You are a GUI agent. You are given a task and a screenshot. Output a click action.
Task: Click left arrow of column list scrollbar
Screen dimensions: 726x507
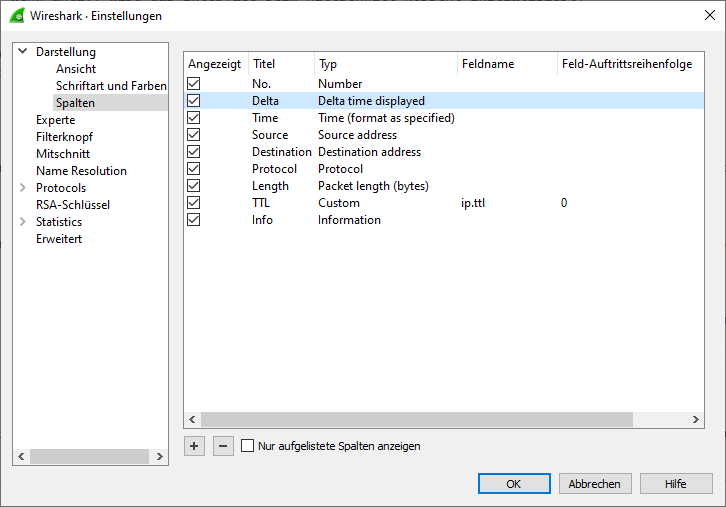[x=192, y=419]
